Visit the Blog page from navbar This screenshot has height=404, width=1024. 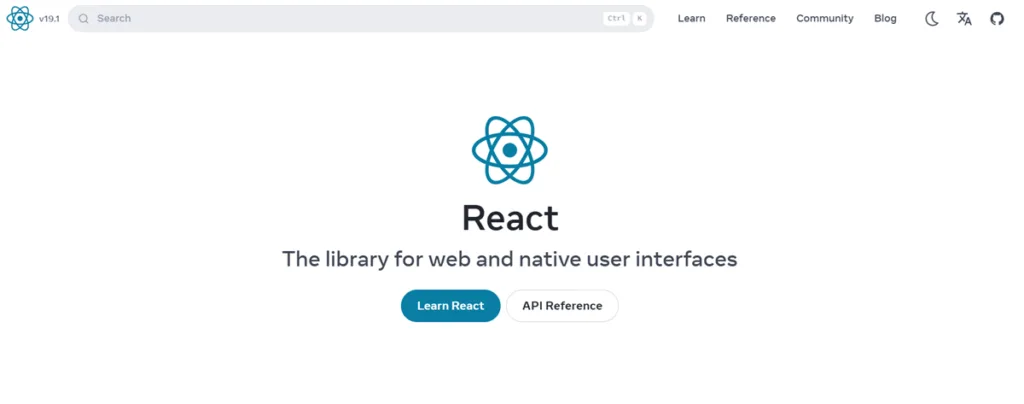click(x=885, y=18)
